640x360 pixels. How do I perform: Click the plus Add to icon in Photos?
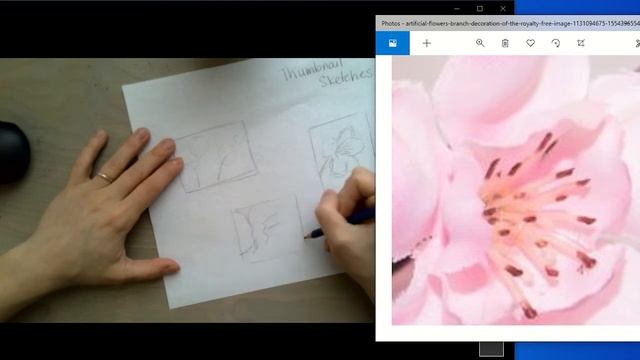pyautogui.click(x=427, y=43)
